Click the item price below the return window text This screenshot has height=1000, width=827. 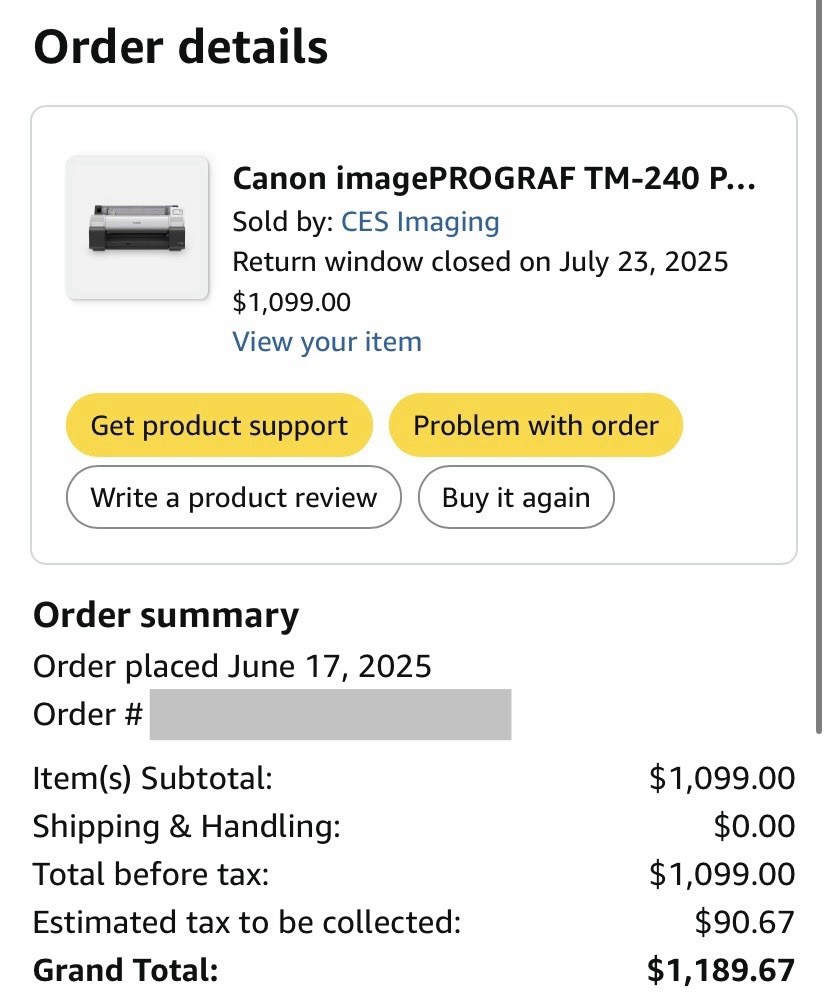tap(291, 302)
